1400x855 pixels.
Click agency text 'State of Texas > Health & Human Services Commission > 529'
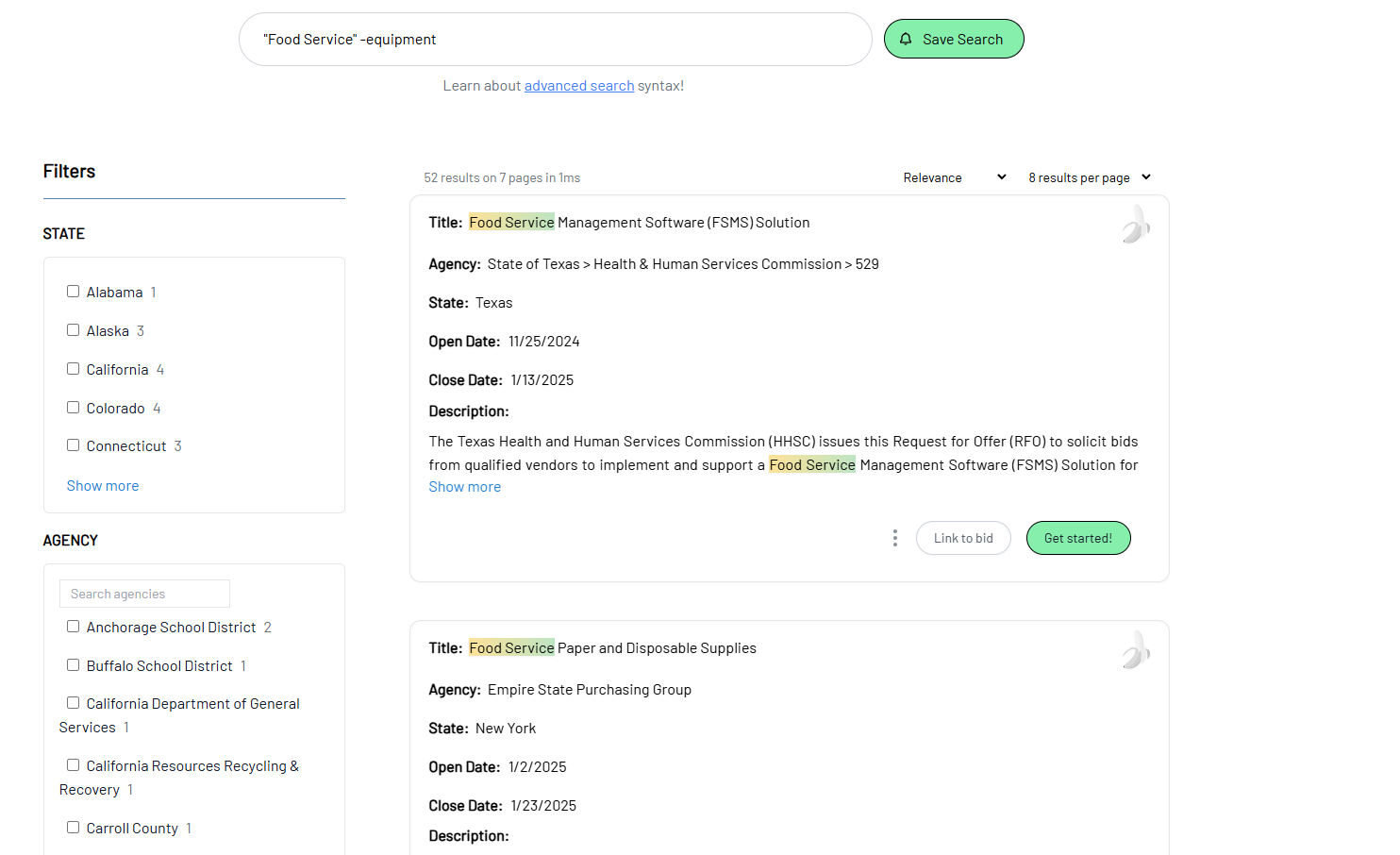coord(683,264)
